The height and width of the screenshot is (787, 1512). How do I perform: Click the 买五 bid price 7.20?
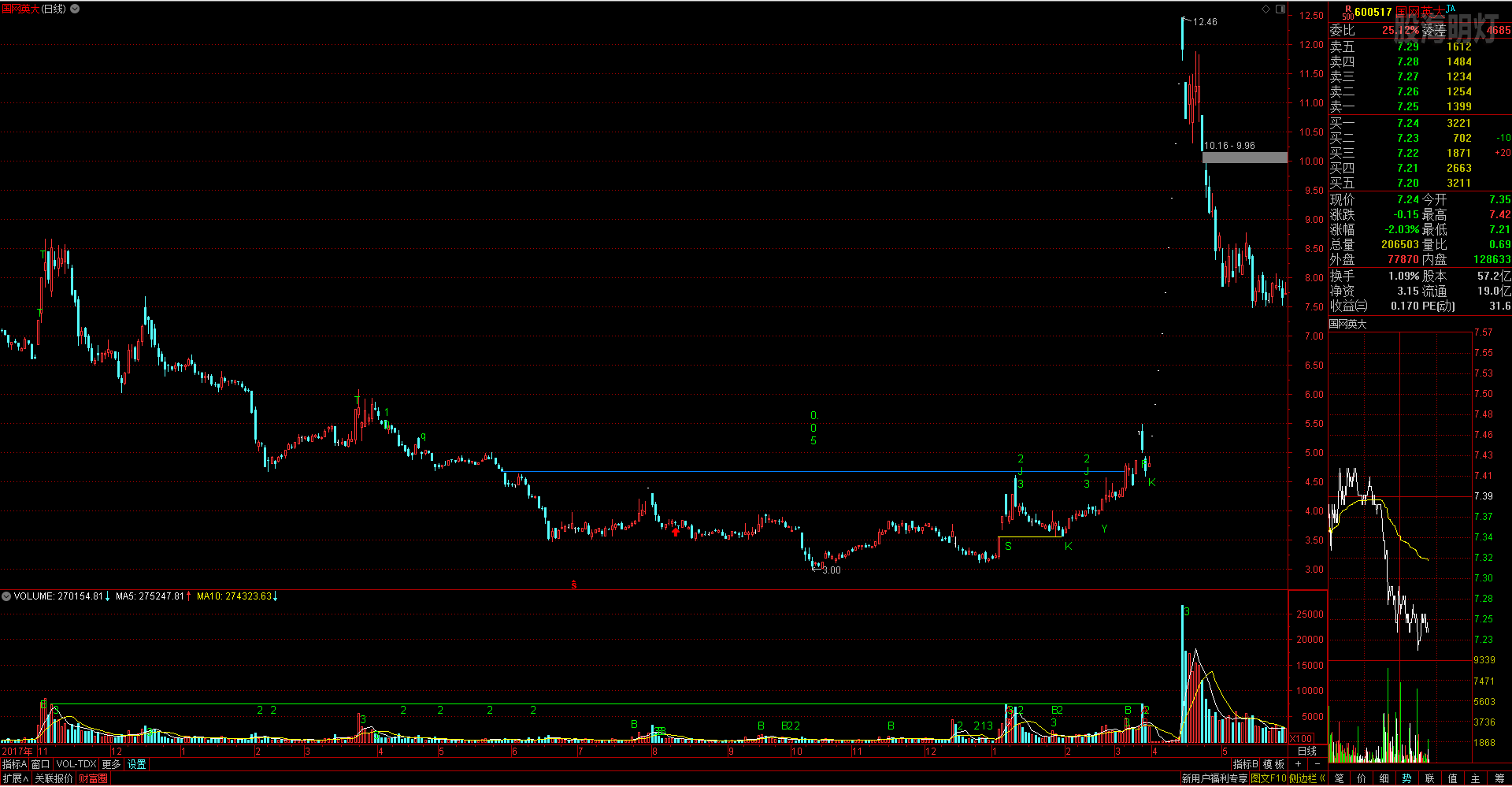tap(1408, 183)
